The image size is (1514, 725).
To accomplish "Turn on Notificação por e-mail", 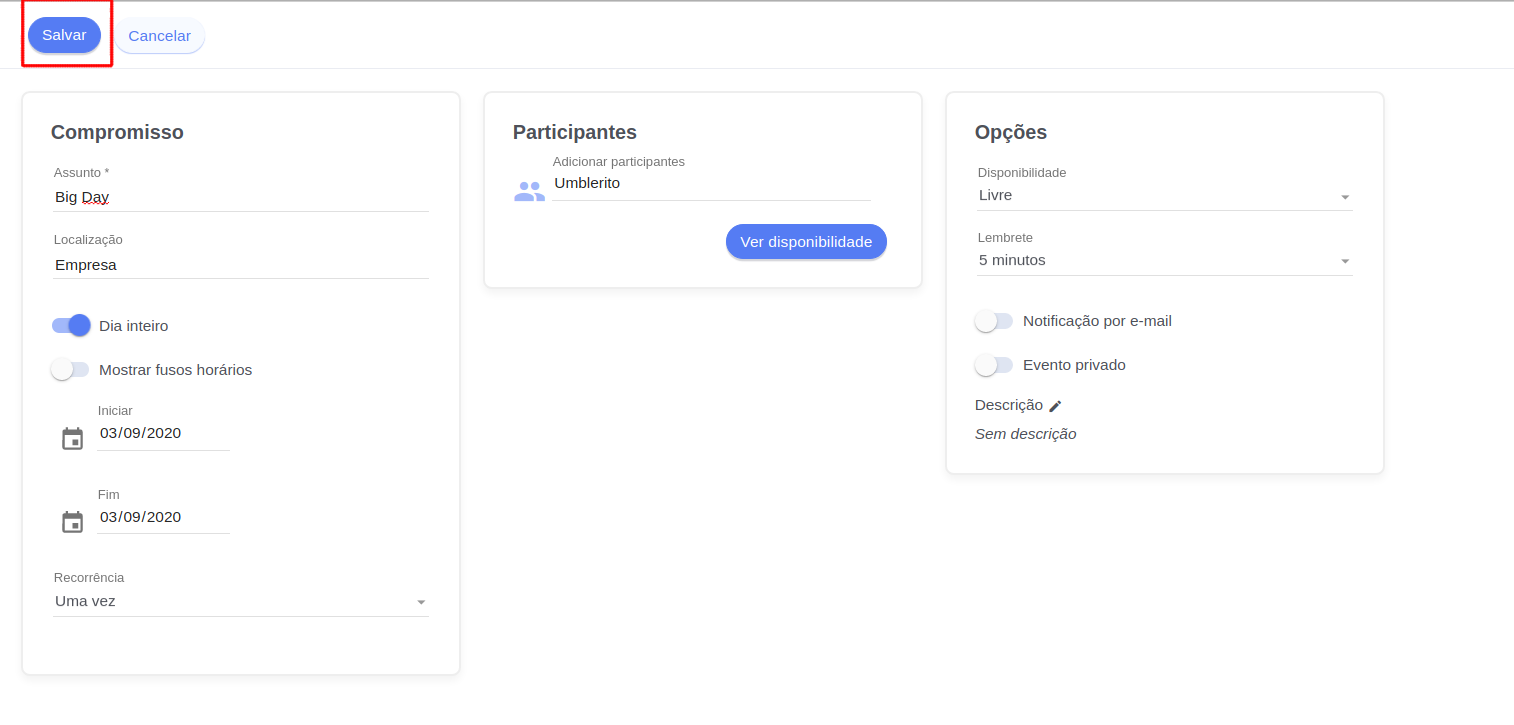I will point(994,321).
